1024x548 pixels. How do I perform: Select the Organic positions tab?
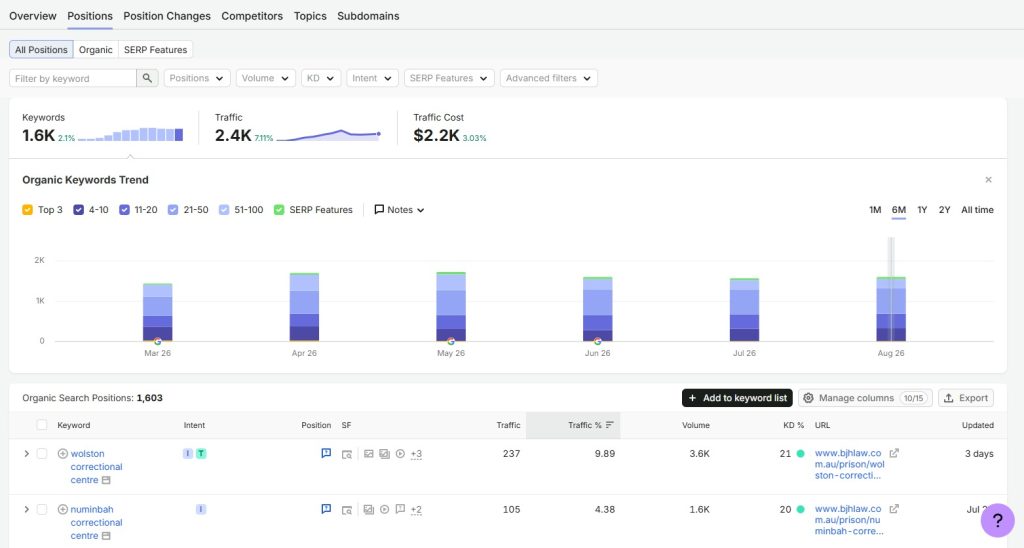(95, 50)
